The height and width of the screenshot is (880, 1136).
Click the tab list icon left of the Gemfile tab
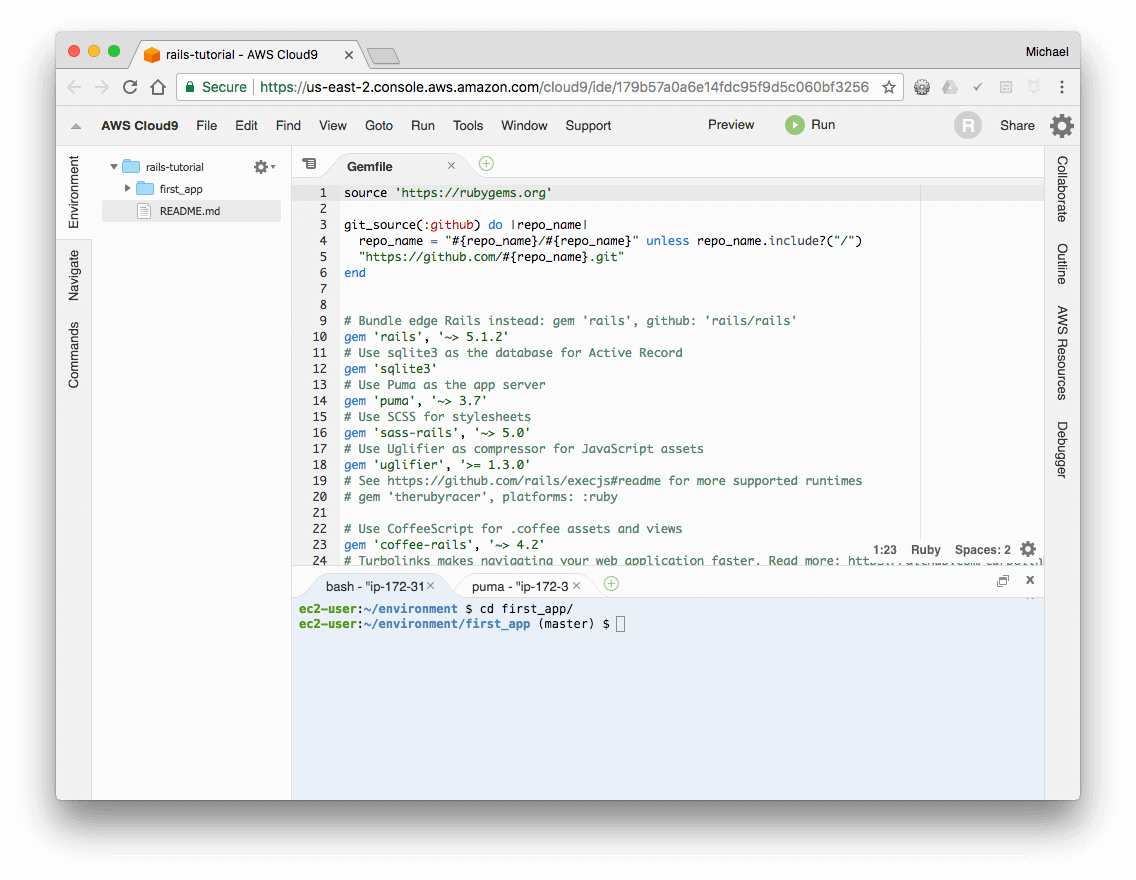(x=309, y=164)
